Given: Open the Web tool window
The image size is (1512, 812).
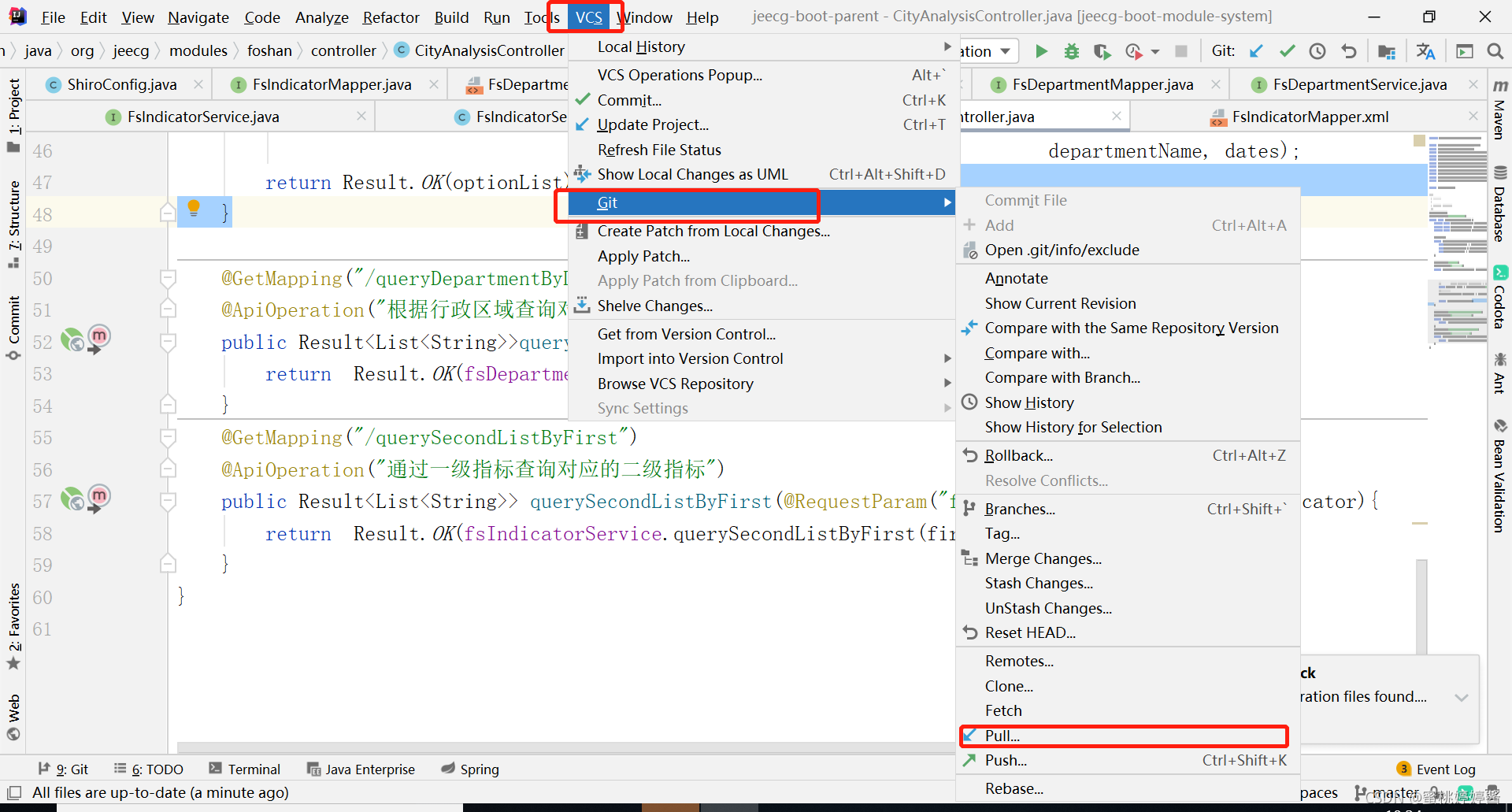Looking at the screenshot, I should click(x=13, y=717).
